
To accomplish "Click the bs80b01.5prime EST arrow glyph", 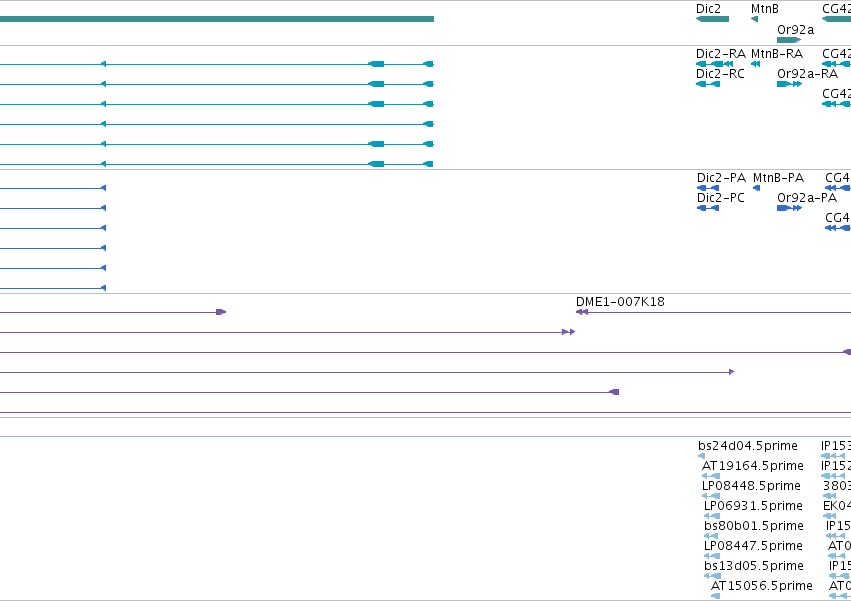I will tap(711, 536).
